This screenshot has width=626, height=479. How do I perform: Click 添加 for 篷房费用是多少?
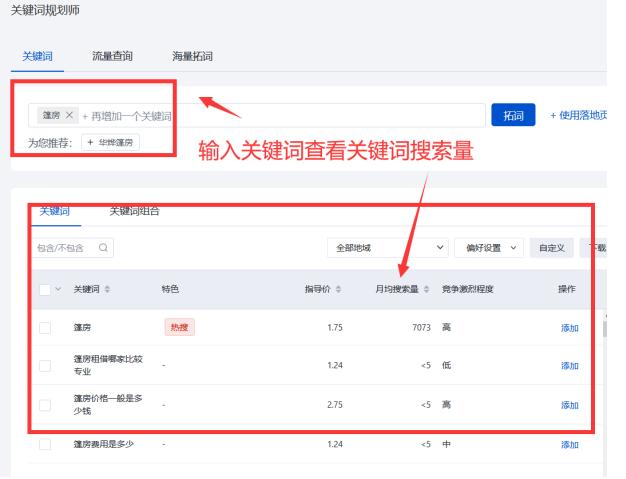pyautogui.click(x=569, y=444)
